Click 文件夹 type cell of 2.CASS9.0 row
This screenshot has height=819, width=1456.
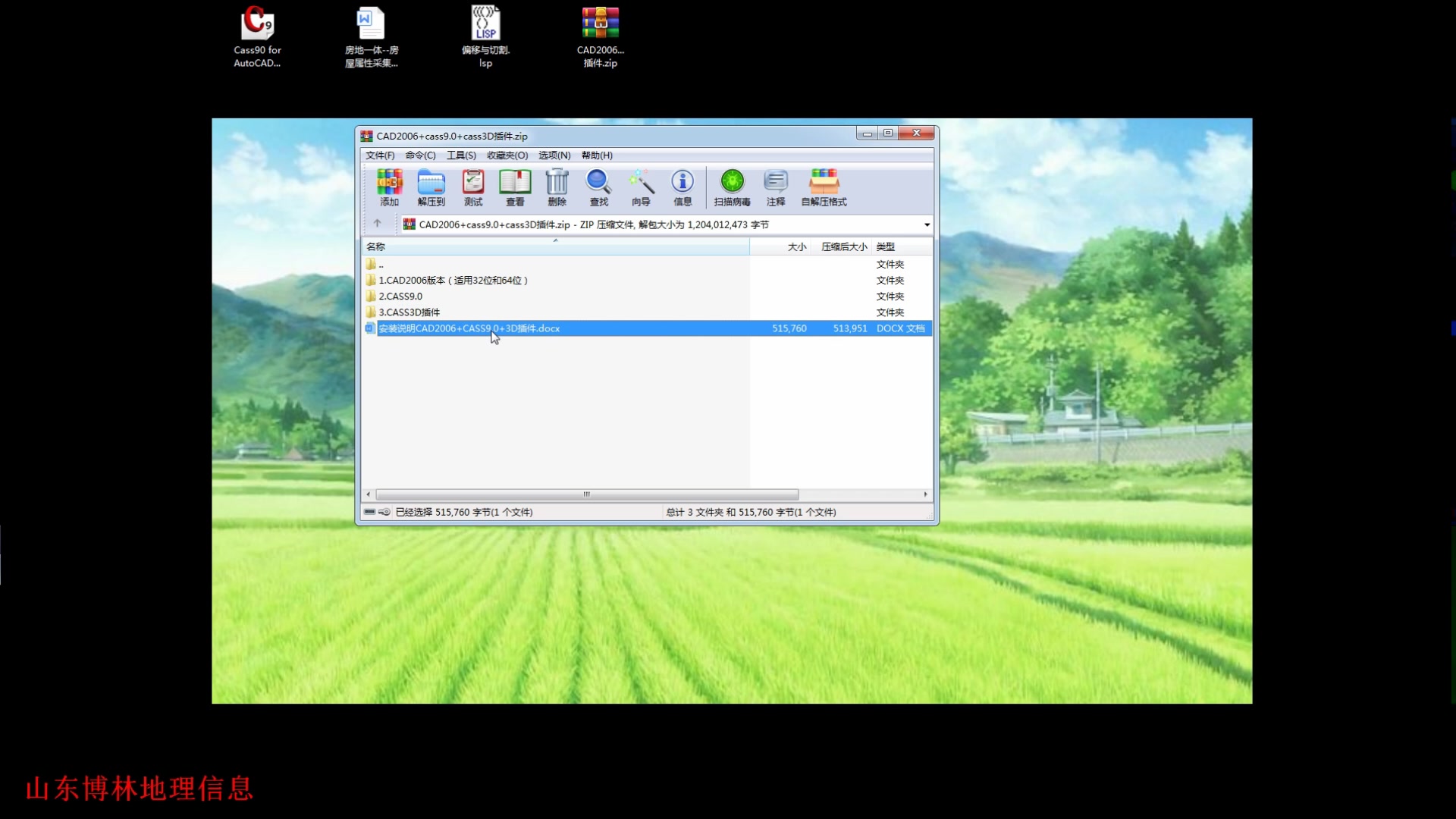coord(890,297)
